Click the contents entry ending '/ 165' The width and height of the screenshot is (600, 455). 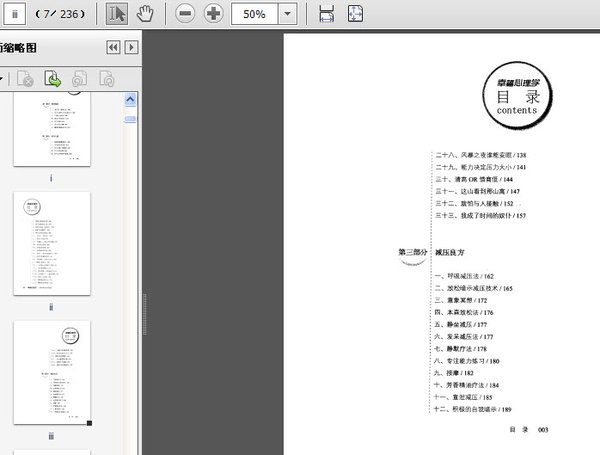pos(473,288)
